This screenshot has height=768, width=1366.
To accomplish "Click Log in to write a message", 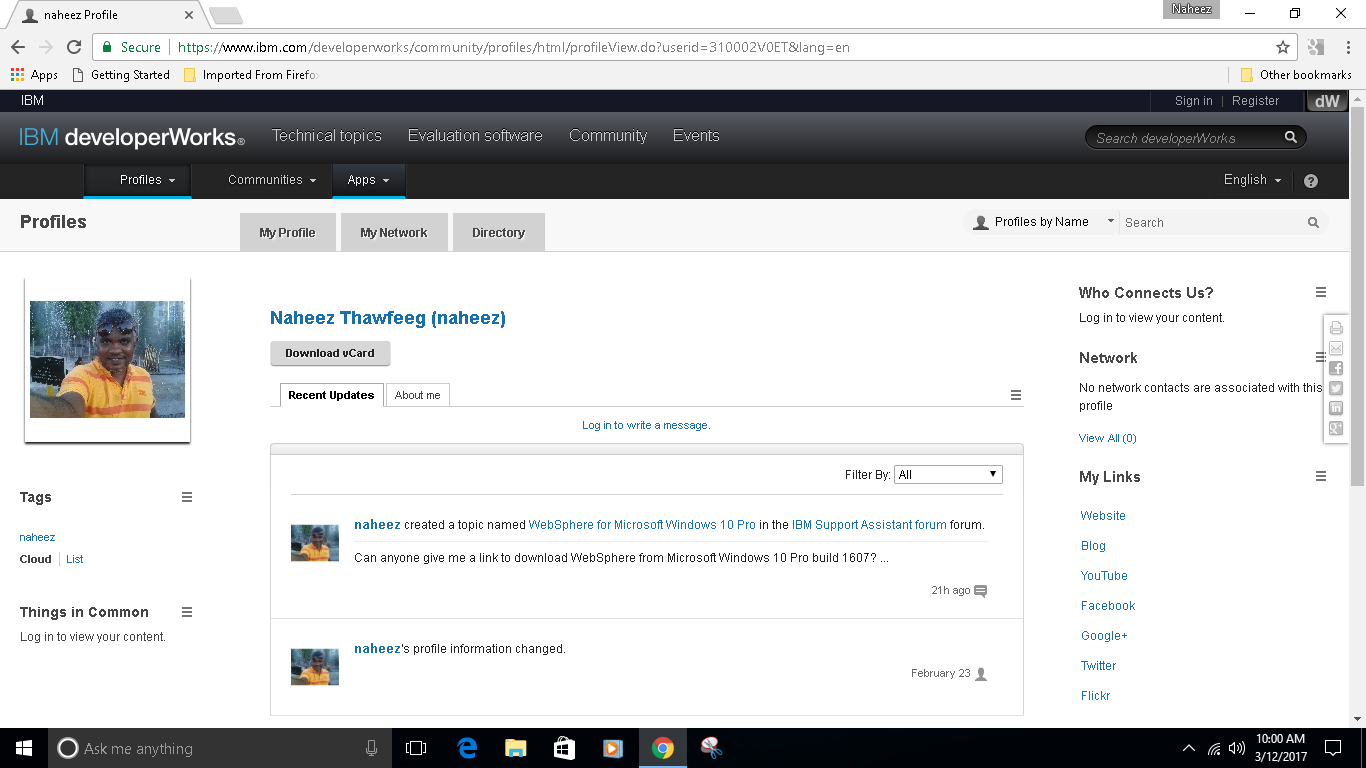I will pyautogui.click(x=646, y=425).
